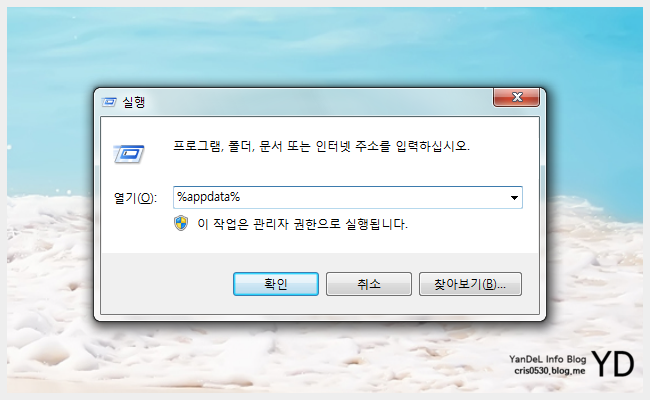
Task: Click the empty title bar area of the Run dialog
Action: point(315,102)
